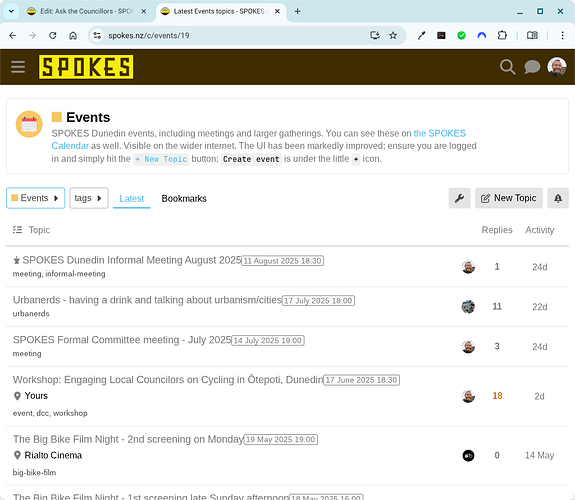The width and height of the screenshot is (575, 500).
Task: Expand the Events category dropdown
Action: [36, 198]
